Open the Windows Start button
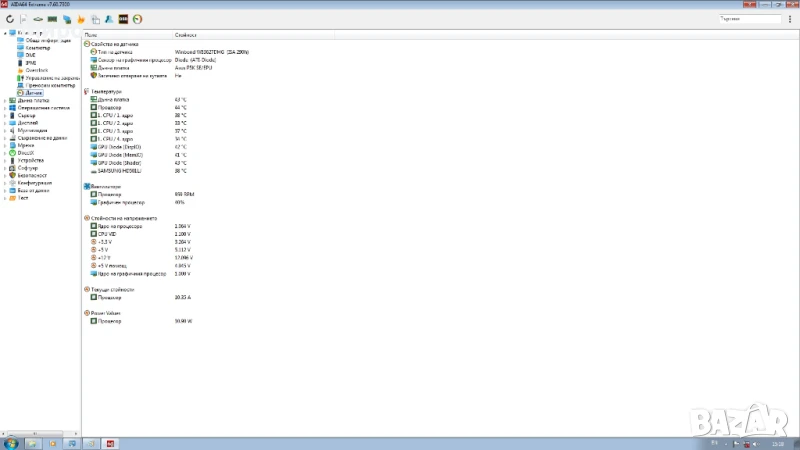The image size is (800, 450). coord(10,442)
